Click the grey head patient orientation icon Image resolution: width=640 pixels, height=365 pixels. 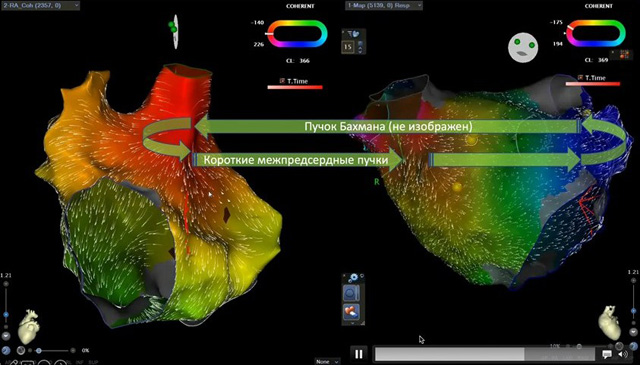click(x=523, y=47)
